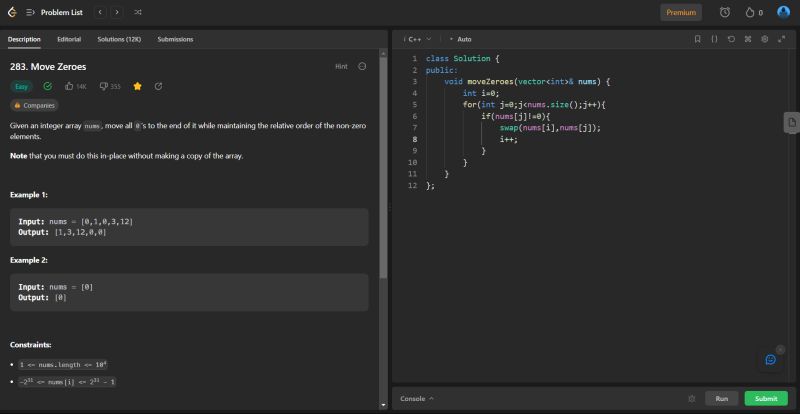Viewport: 800px width, 414px height.
Task: Click the solved green checkmark icon
Action: 47,87
